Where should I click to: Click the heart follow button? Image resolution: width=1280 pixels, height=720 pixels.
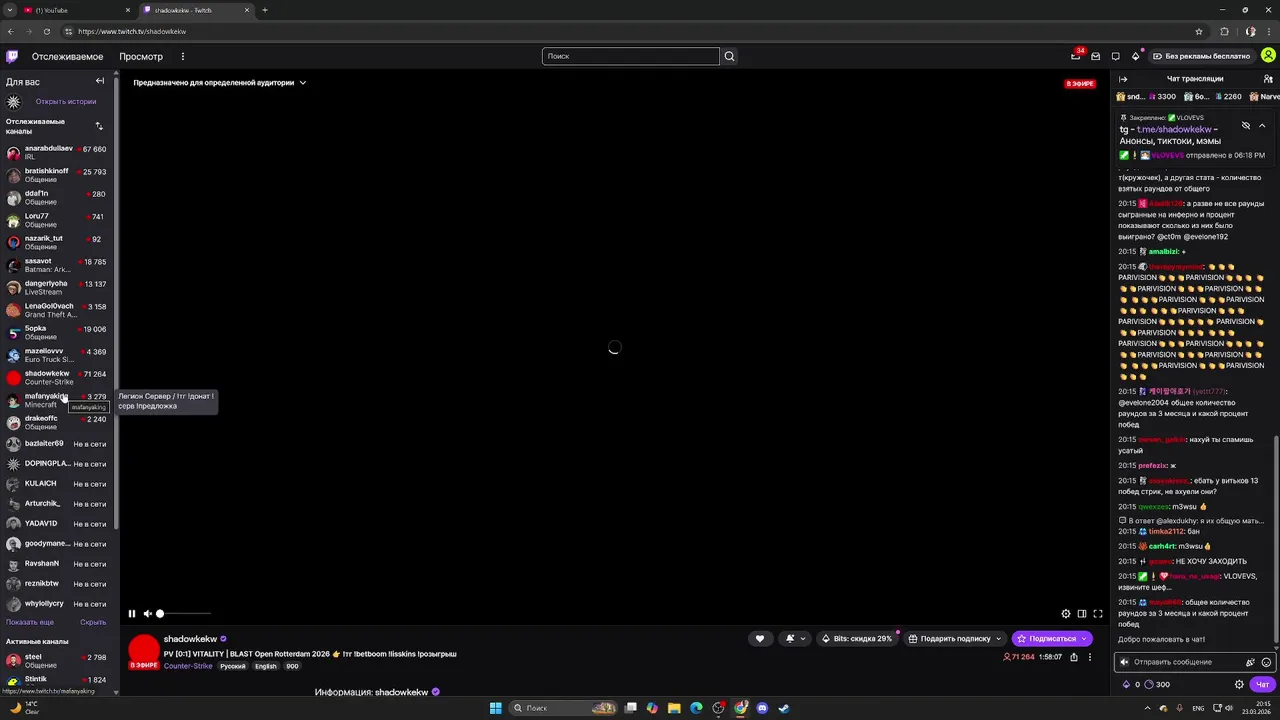point(759,638)
